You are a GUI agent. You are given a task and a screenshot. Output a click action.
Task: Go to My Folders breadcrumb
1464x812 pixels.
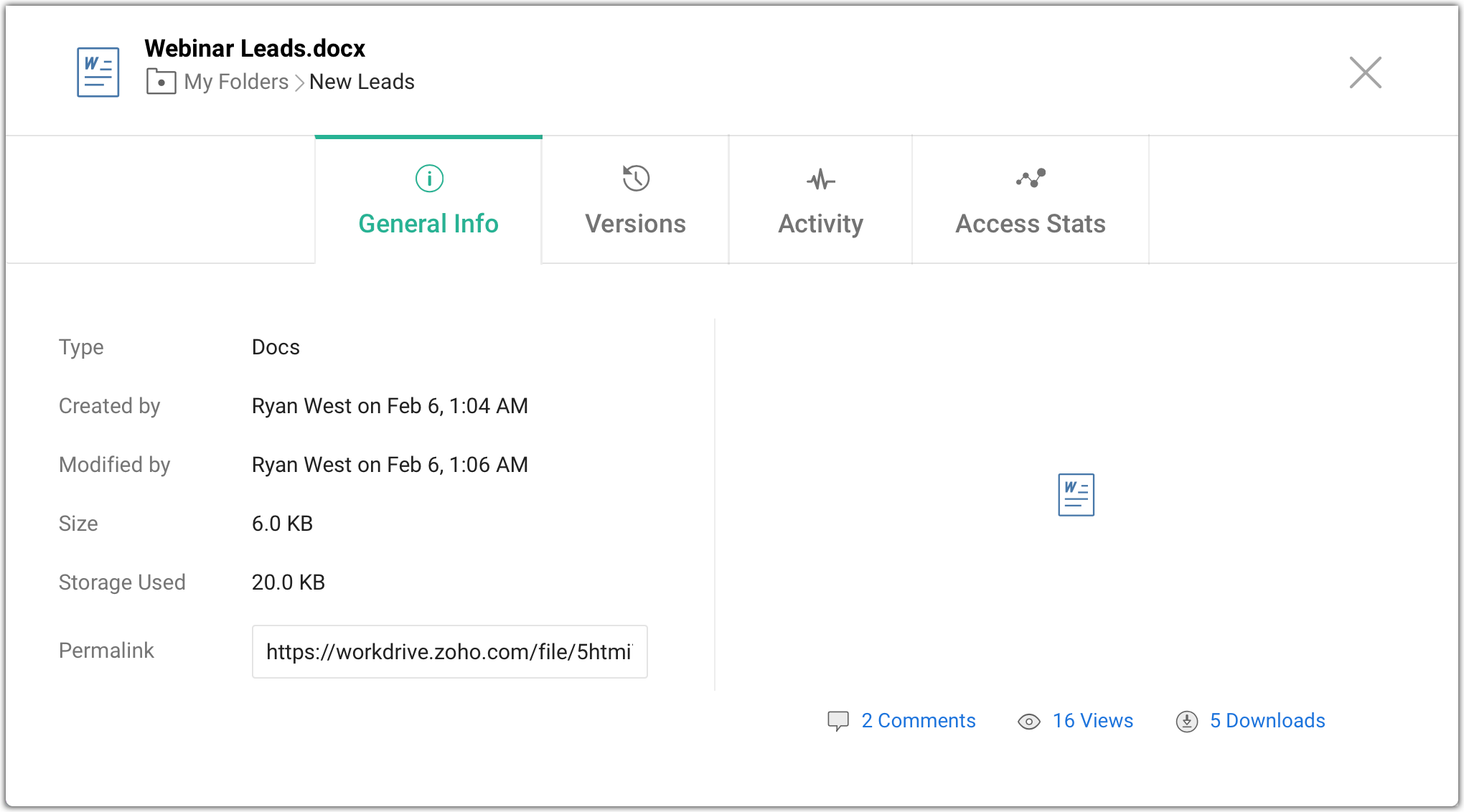click(x=236, y=82)
